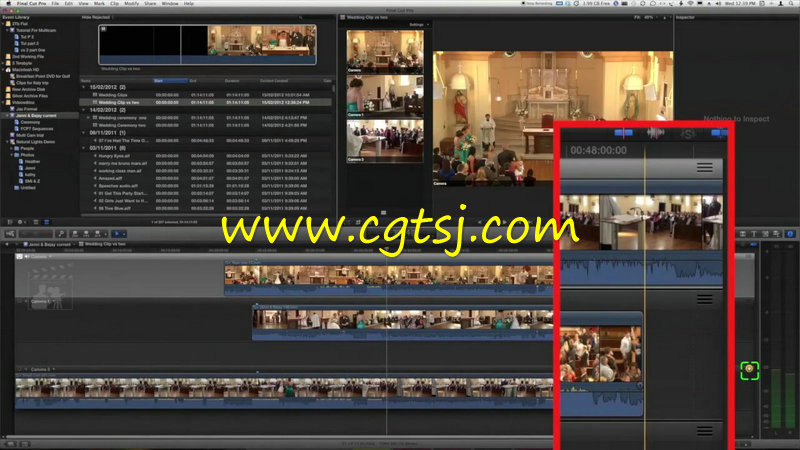Open the Generators browser icon

pyautogui.click(x=765, y=234)
